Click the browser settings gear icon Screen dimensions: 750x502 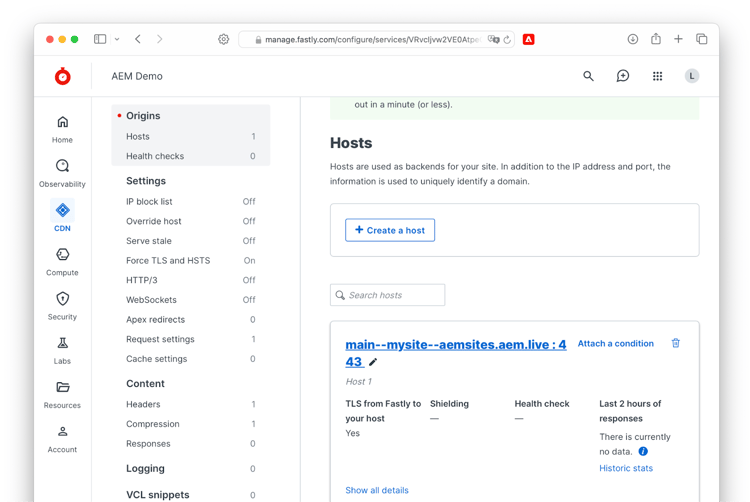coord(223,39)
